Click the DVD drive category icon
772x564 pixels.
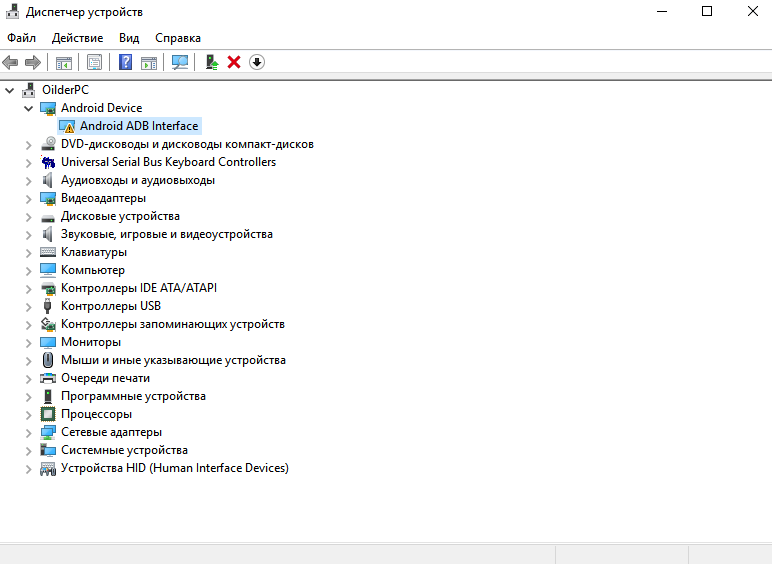pyautogui.click(x=48, y=144)
